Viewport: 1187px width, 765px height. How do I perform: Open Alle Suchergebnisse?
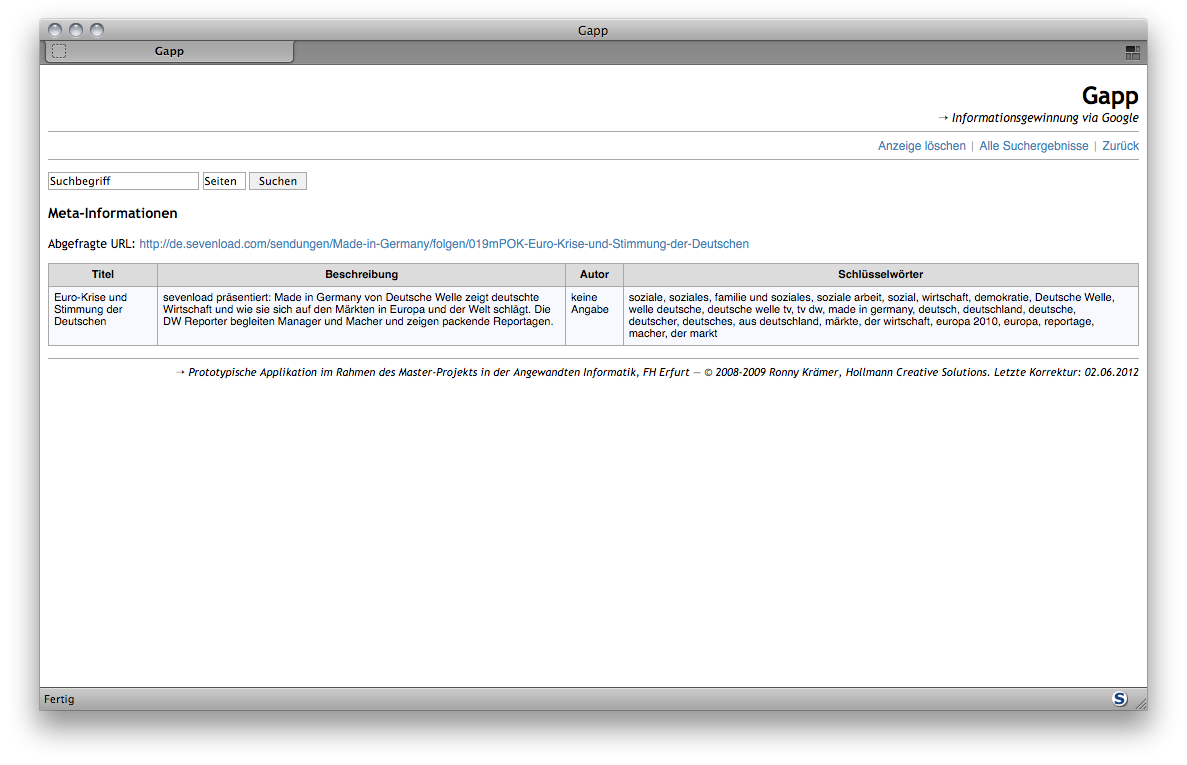(1033, 146)
